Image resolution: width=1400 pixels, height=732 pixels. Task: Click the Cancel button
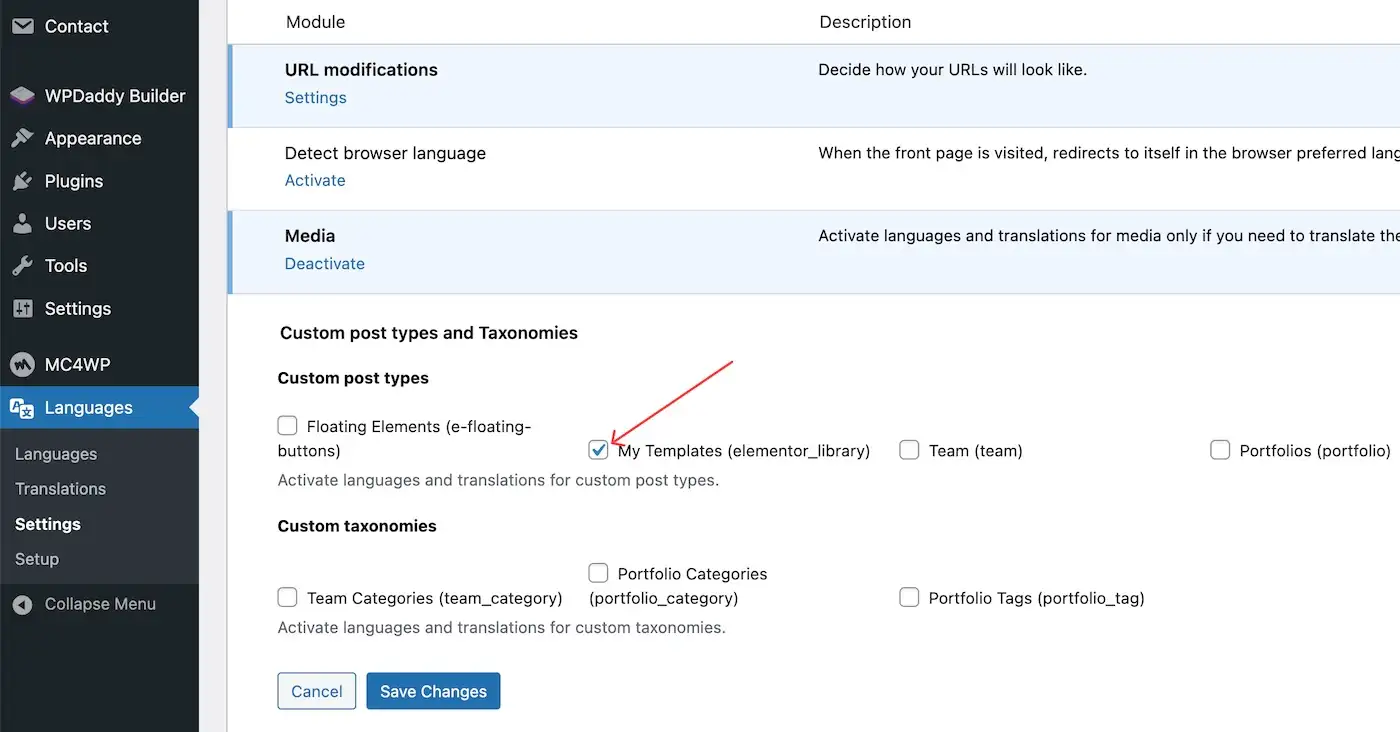(x=316, y=691)
